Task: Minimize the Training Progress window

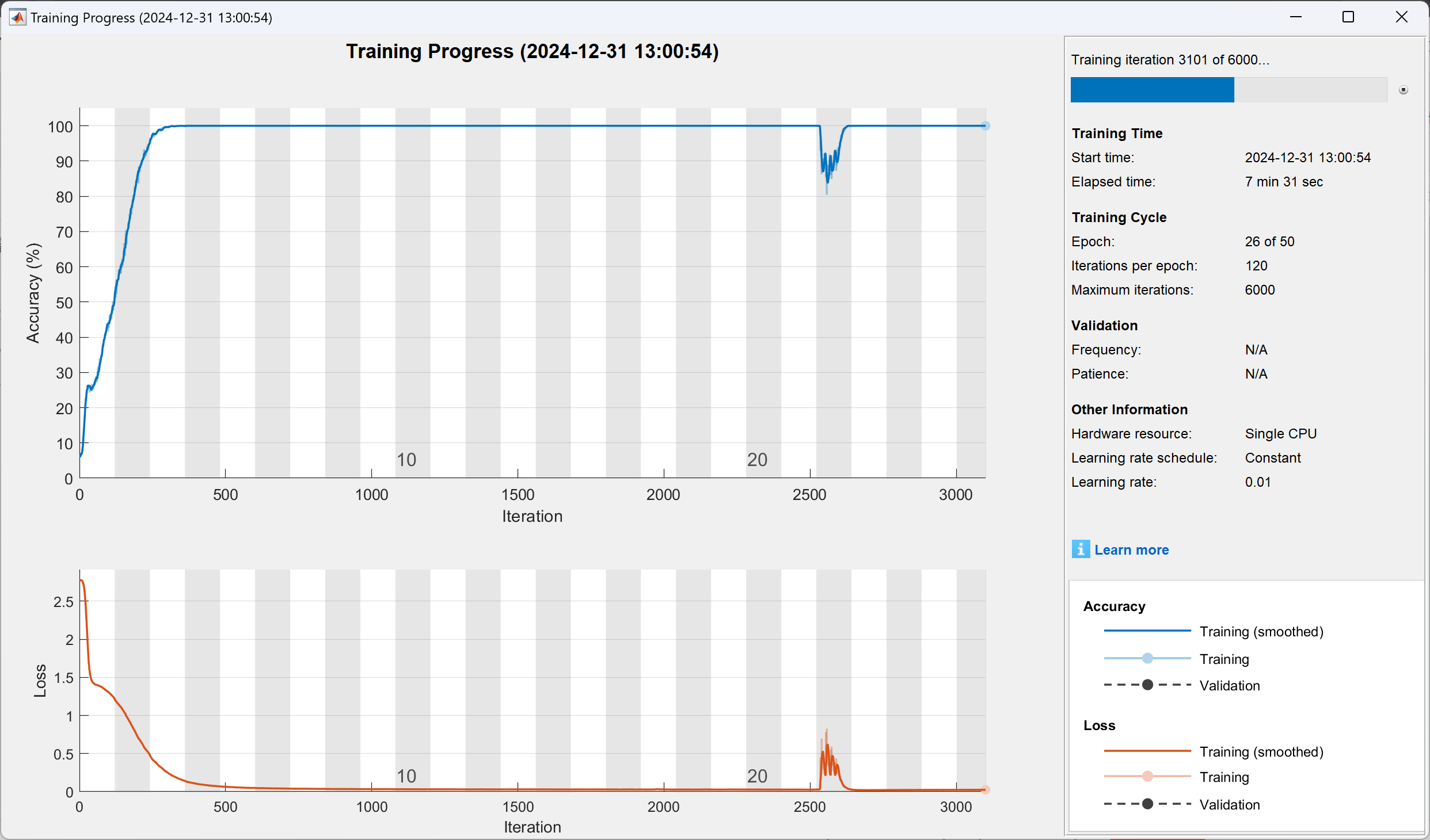Action: 1295,17
